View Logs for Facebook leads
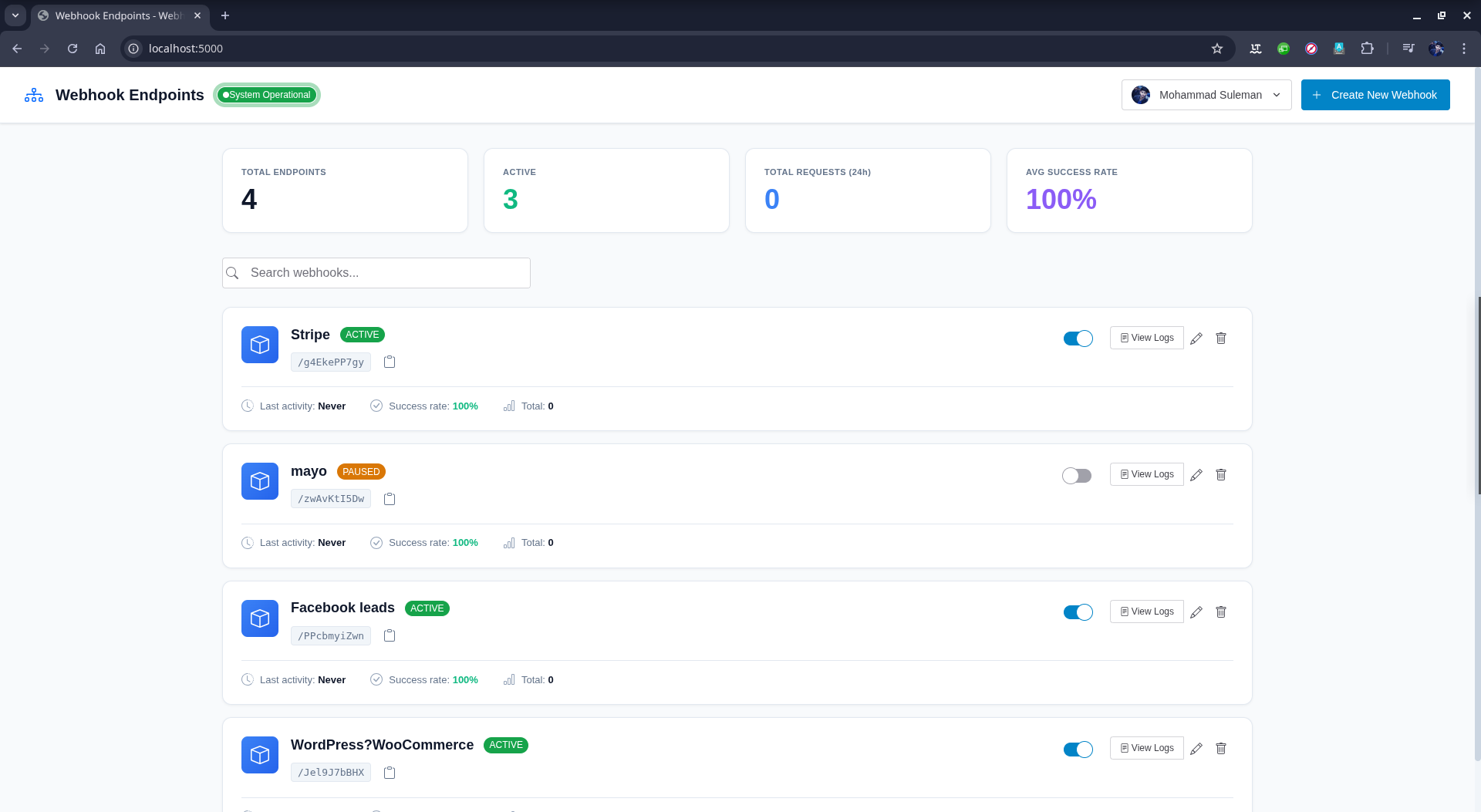The width and height of the screenshot is (1481, 812). [1147, 612]
